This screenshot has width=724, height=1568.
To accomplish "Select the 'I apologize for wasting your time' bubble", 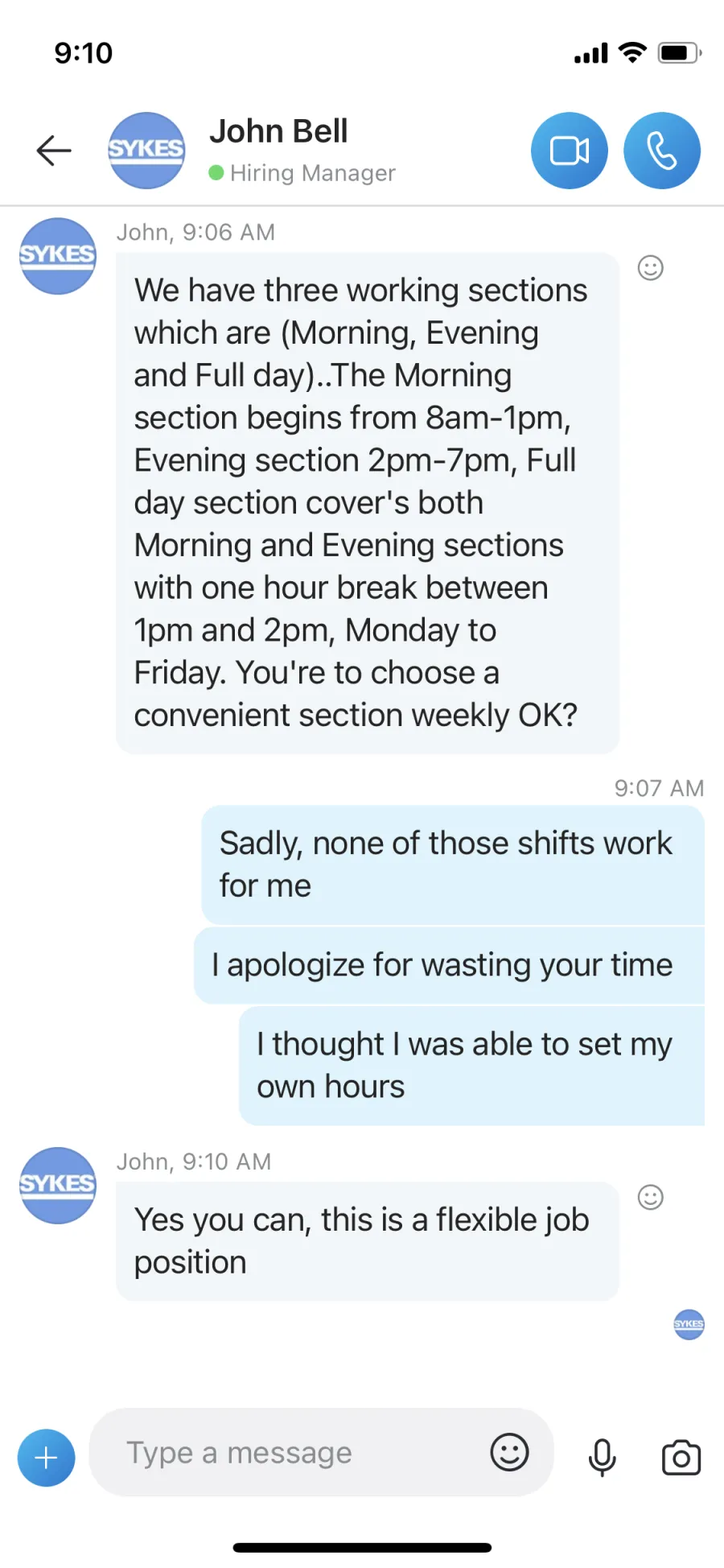I will point(449,965).
